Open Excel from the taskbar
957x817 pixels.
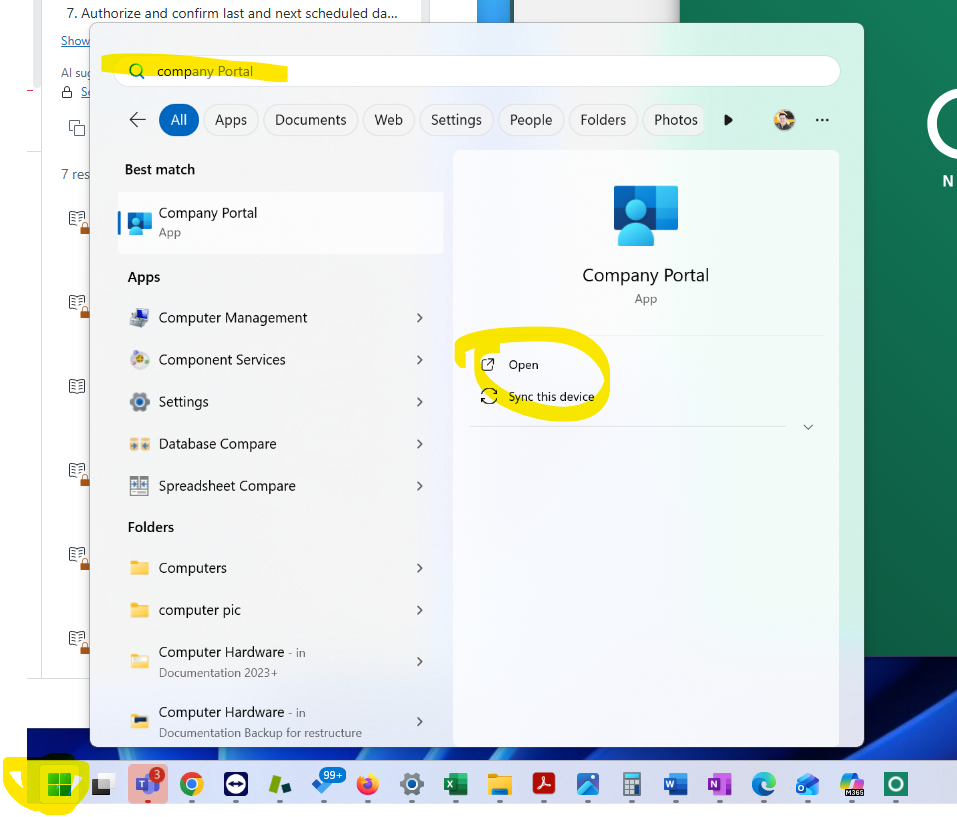456,785
